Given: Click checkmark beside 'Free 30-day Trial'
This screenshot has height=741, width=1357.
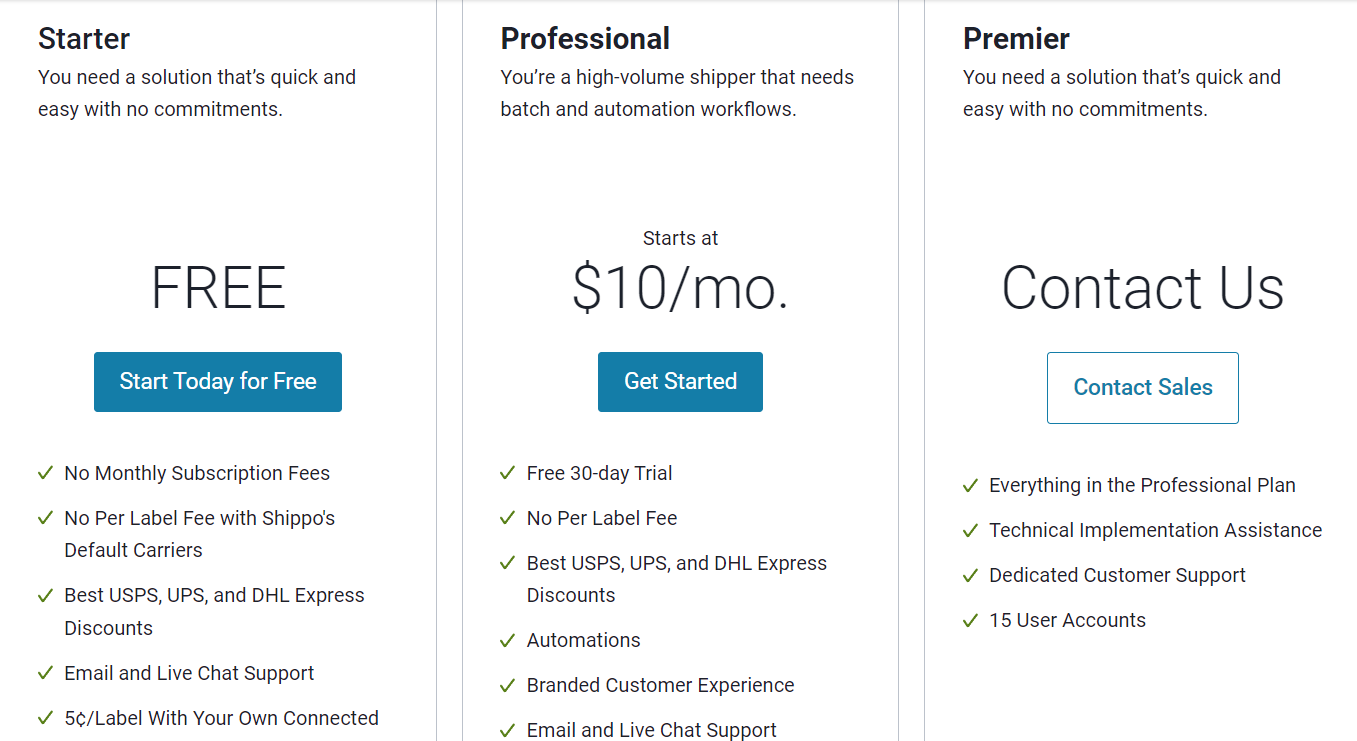Looking at the screenshot, I should tap(507, 472).
